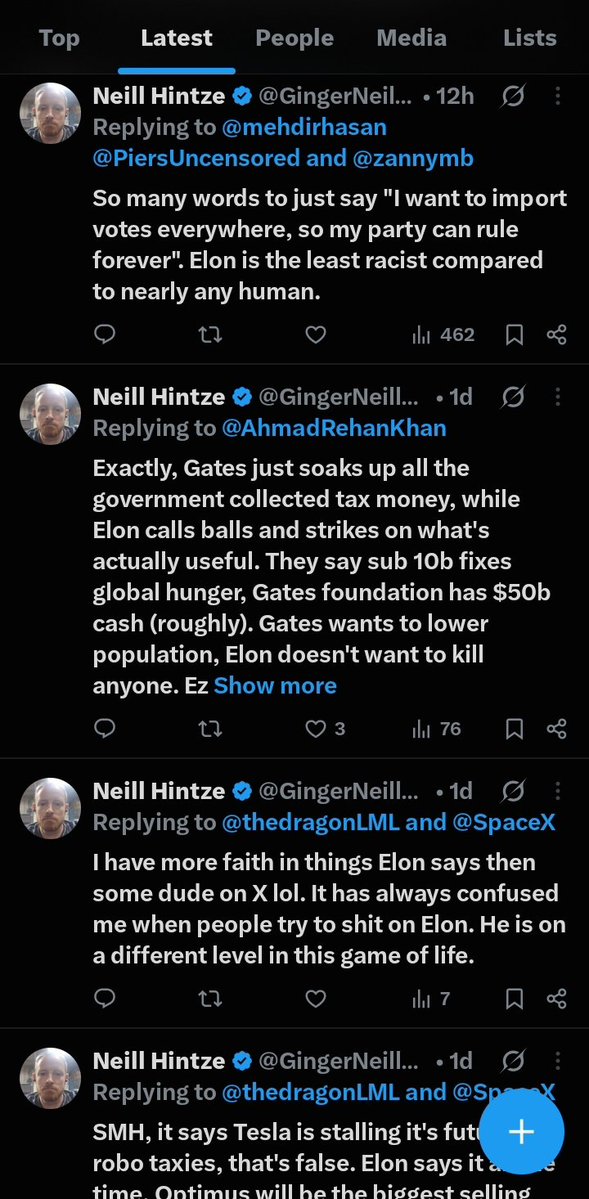589x1199 pixels.
Task: Open more options menu on 12h tweet
Action: [558, 96]
